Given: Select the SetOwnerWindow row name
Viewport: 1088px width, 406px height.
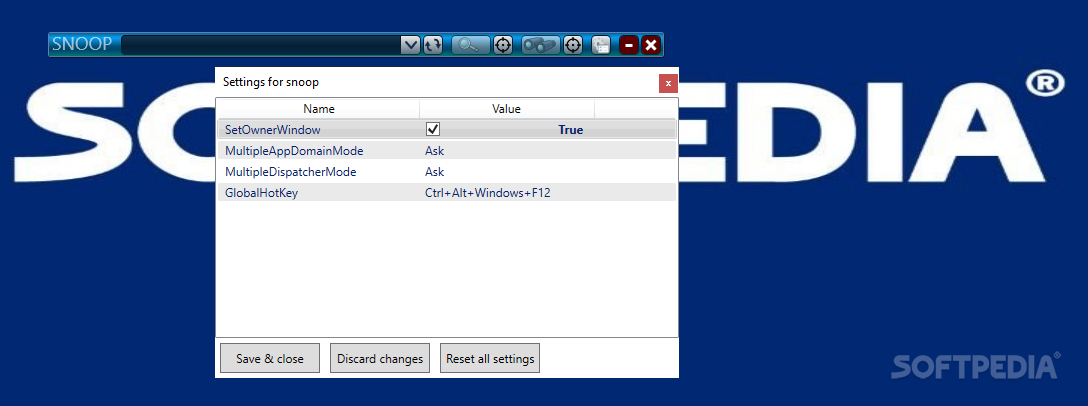Looking at the screenshot, I should [273, 130].
